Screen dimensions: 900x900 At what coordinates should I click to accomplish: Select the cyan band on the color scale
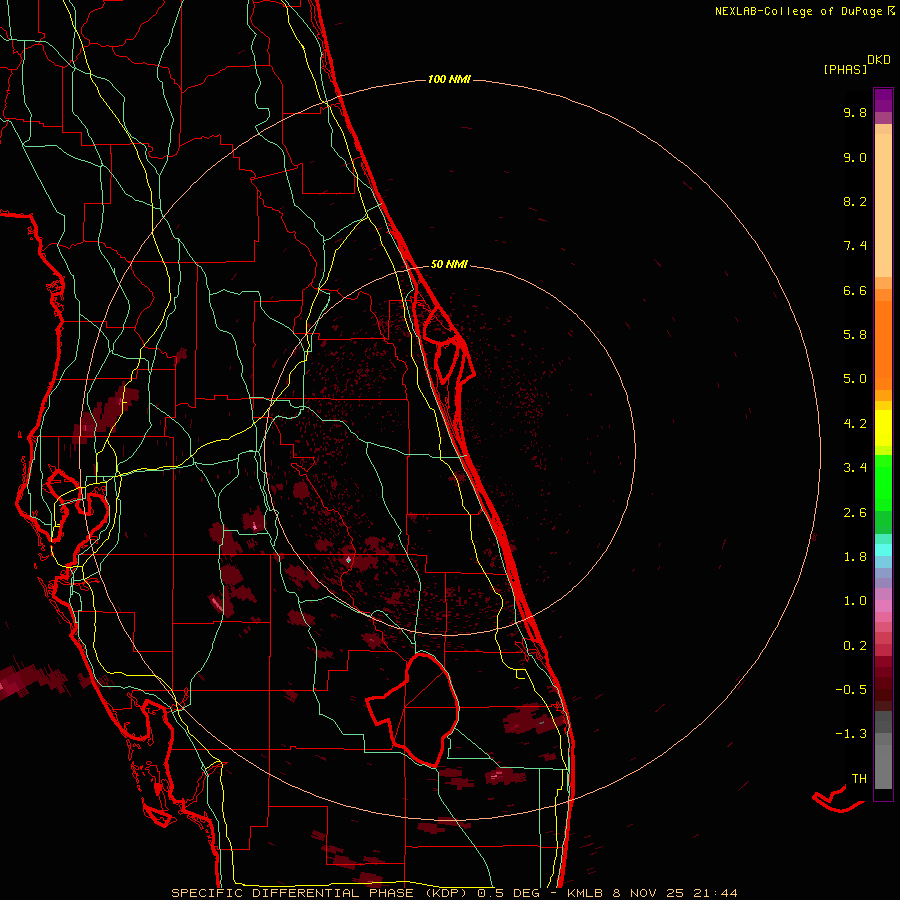tap(883, 549)
